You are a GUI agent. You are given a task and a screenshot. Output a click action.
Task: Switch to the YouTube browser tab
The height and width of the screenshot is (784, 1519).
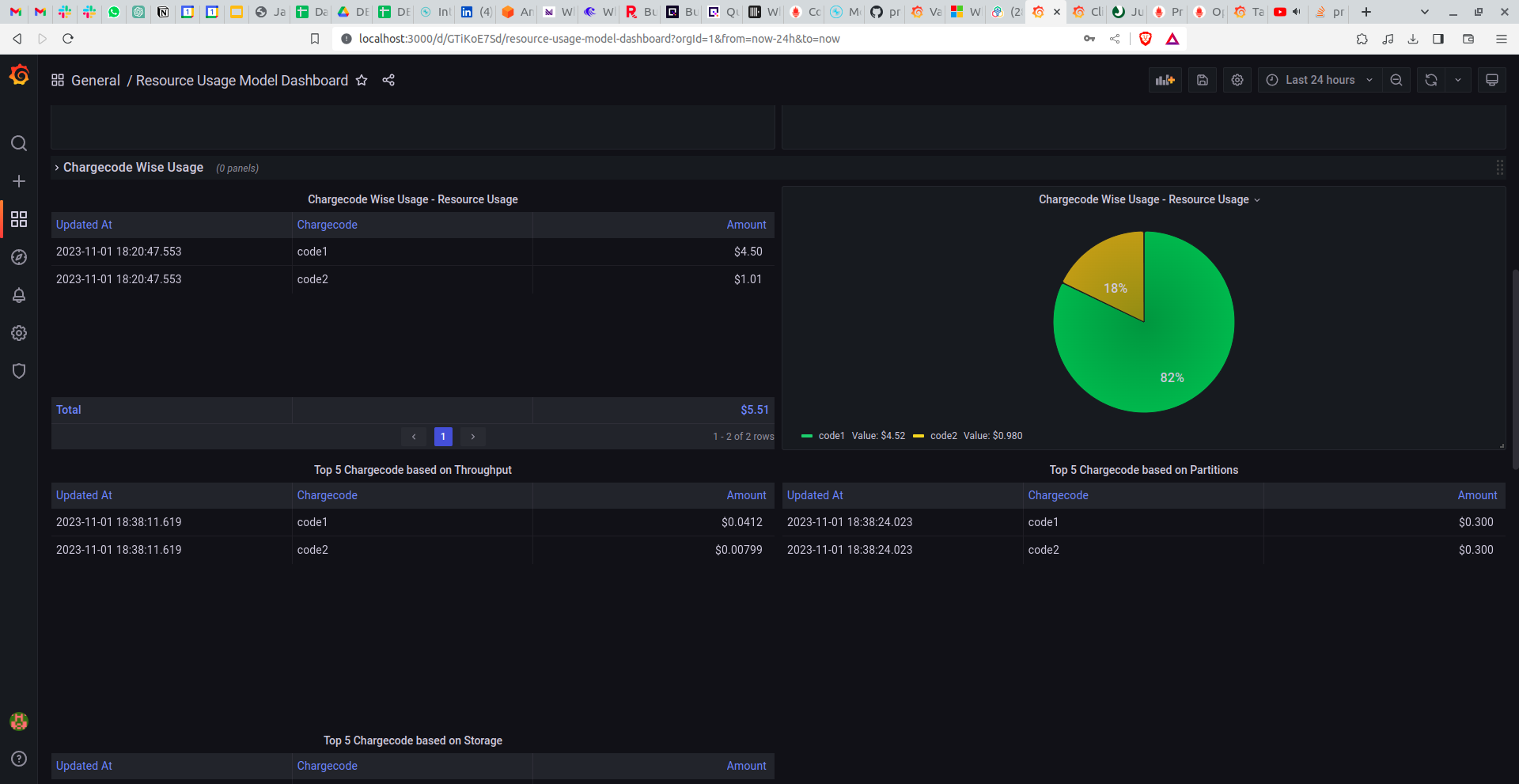[1287, 12]
